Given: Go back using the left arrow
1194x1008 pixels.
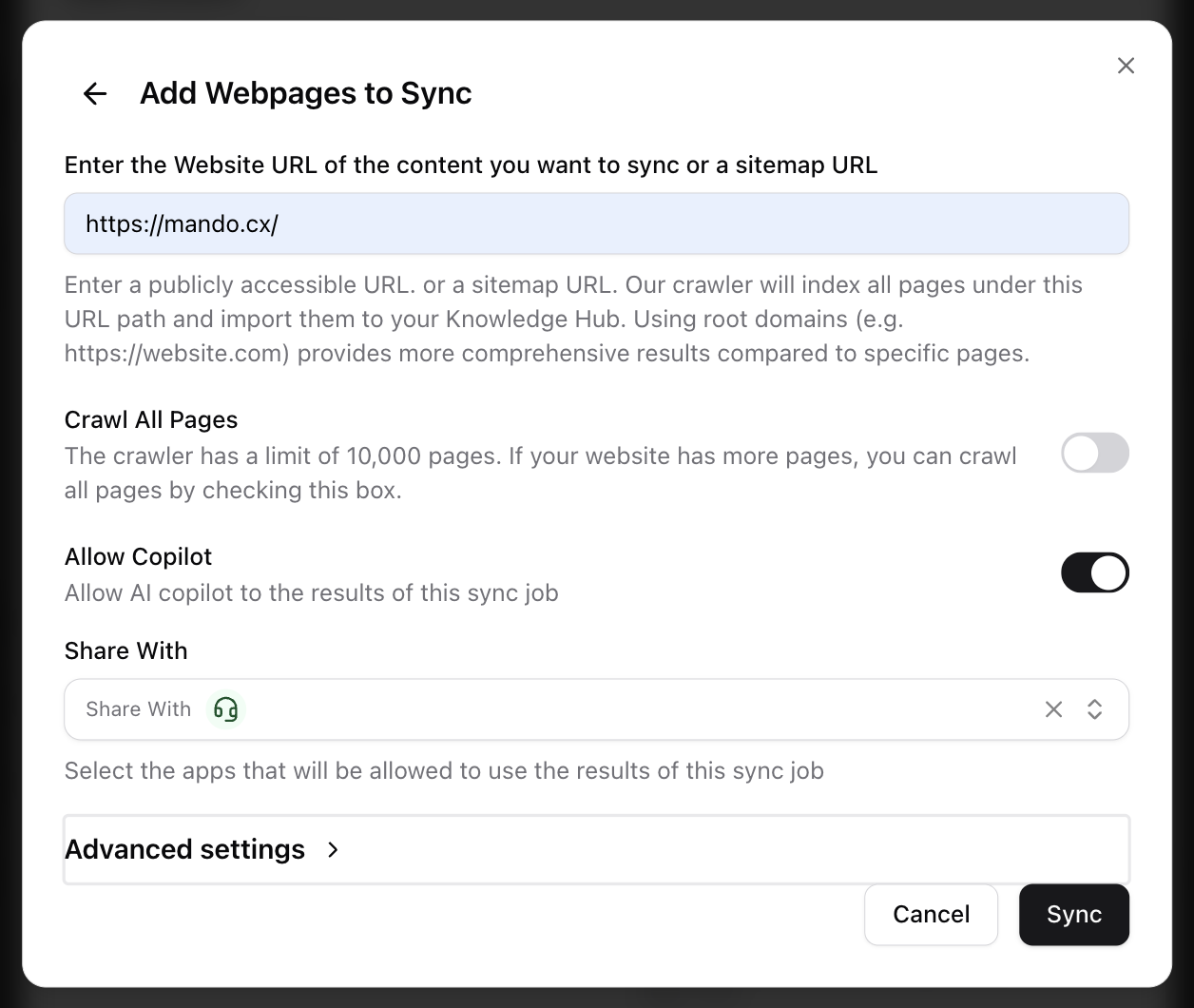Looking at the screenshot, I should [95, 93].
